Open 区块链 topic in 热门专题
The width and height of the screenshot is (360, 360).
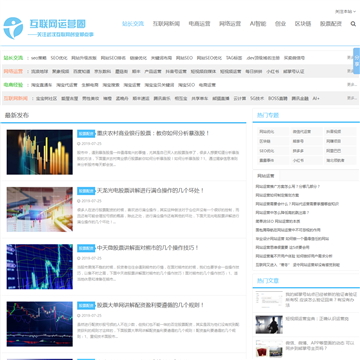pos(273,141)
